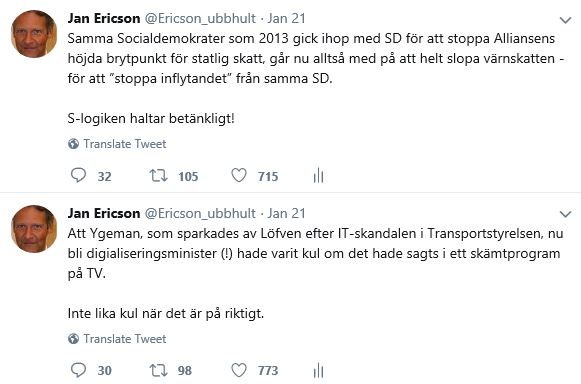Translate the Ygeman tweet
This screenshot has height=384, width=581.
[x=124, y=339]
